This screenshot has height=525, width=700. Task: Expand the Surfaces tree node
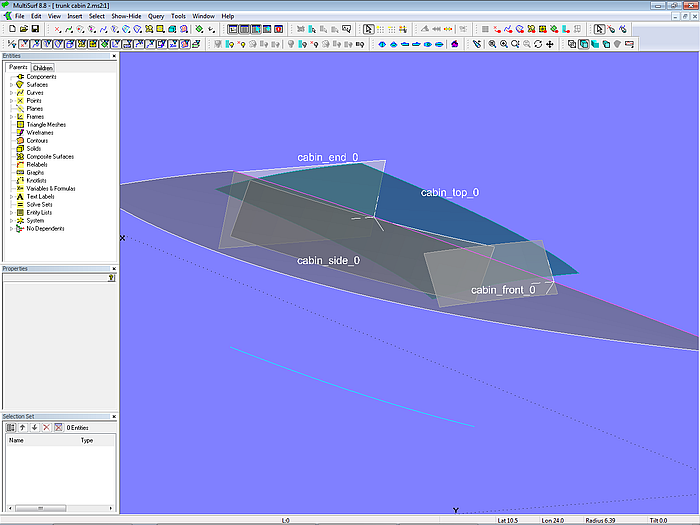tap(11, 85)
